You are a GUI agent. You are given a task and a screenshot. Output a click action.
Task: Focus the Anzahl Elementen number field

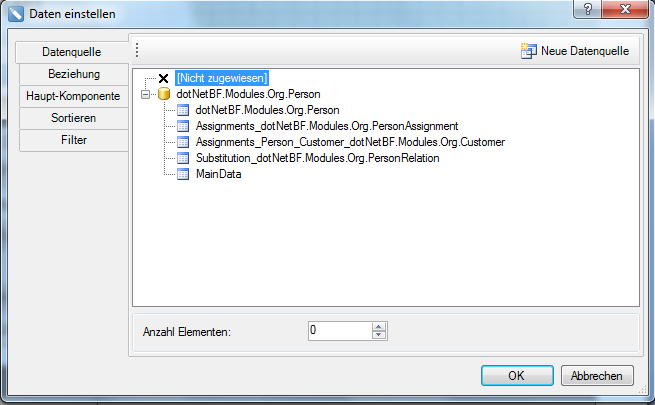point(339,330)
